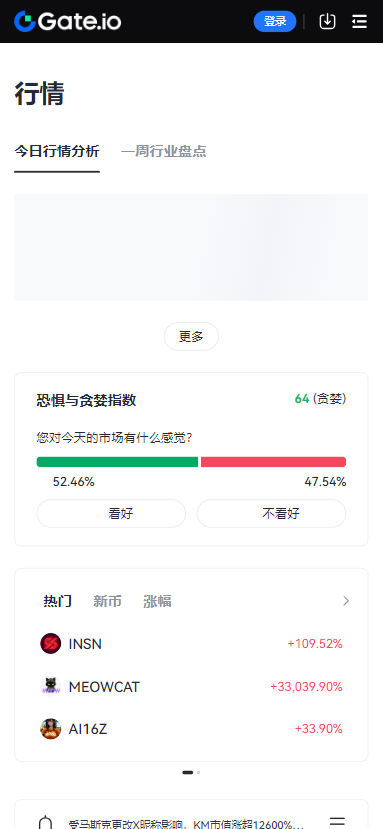Expand hot list with chevron arrow

click(x=346, y=601)
